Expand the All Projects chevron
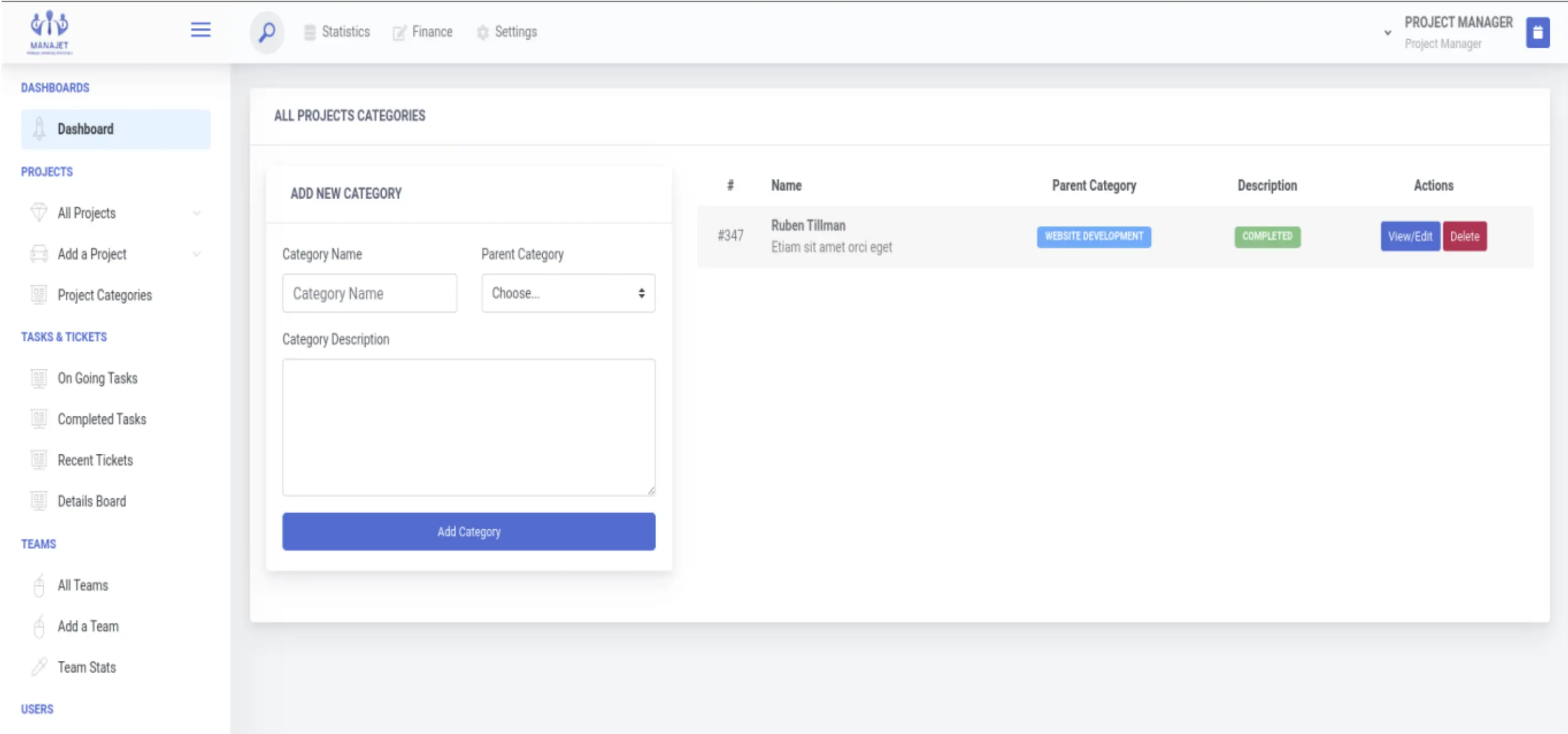 (196, 213)
